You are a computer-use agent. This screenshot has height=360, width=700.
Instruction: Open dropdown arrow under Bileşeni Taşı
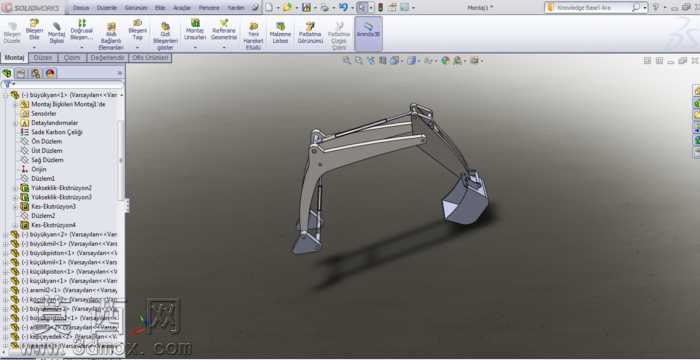pyautogui.click(x=138, y=46)
